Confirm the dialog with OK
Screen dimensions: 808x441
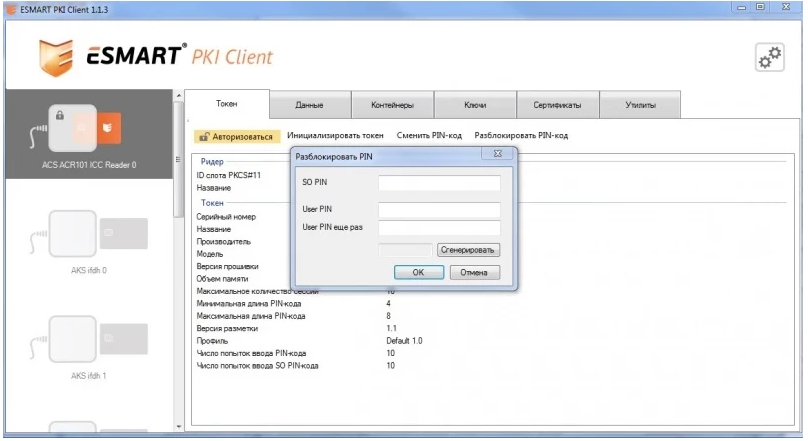[418, 272]
